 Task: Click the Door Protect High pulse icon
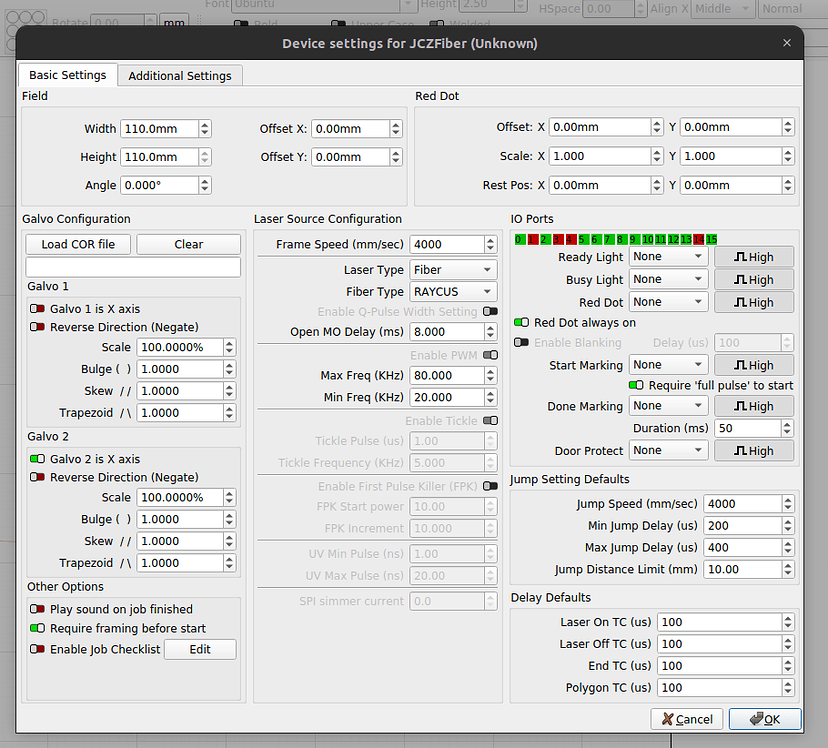pyautogui.click(x=753, y=450)
